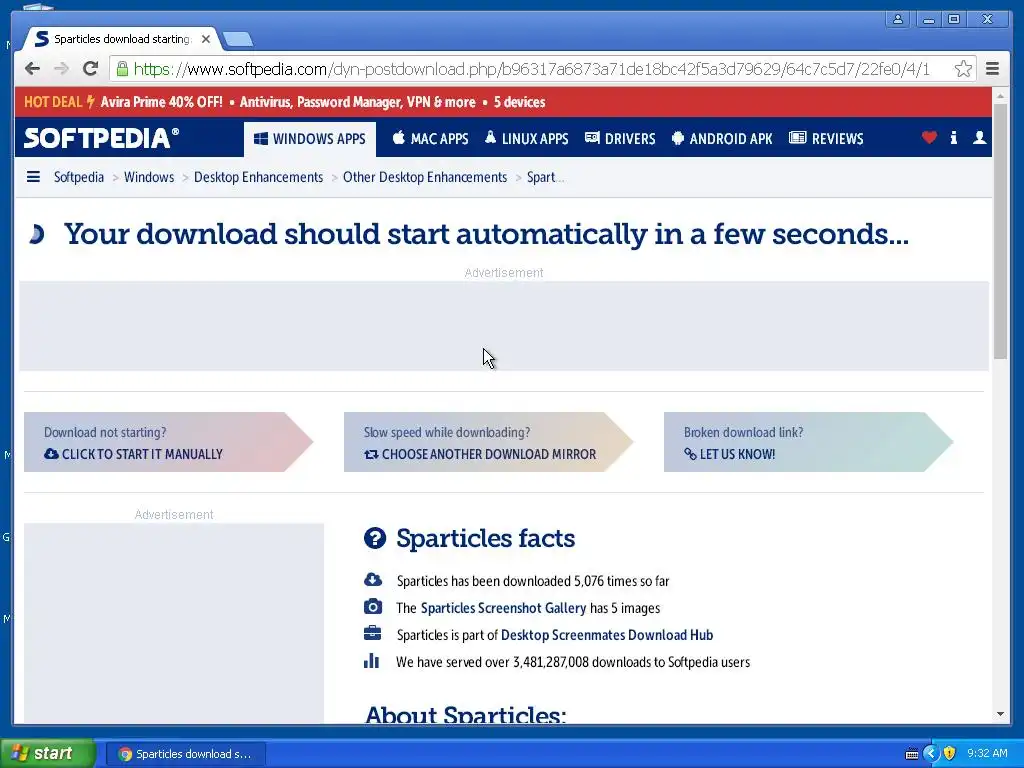This screenshot has width=1024, height=768.
Task: Open the Sparticles Screenshot Gallery link
Action: pyautogui.click(x=503, y=608)
